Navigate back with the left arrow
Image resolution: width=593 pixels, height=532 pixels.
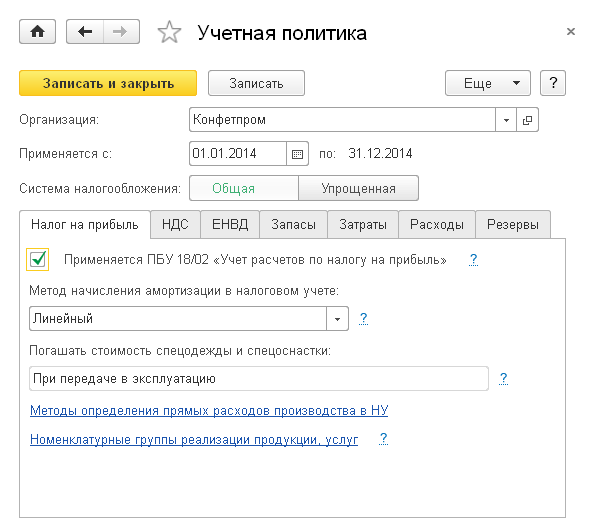(x=85, y=32)
